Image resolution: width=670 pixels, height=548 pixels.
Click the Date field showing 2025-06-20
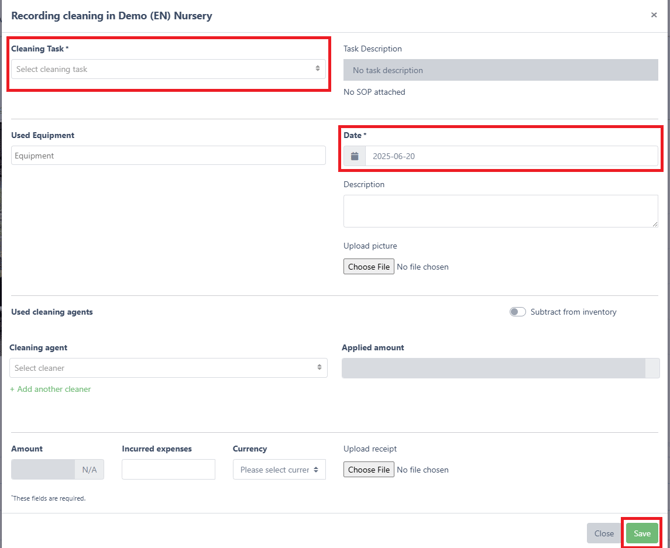pyautogui.click(x=511, y=156)
